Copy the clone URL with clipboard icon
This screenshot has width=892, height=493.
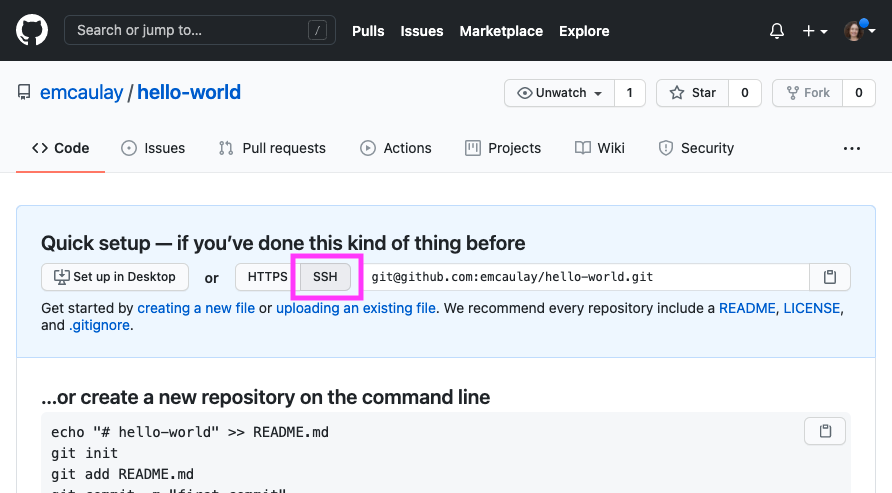[x=830, y=277]
